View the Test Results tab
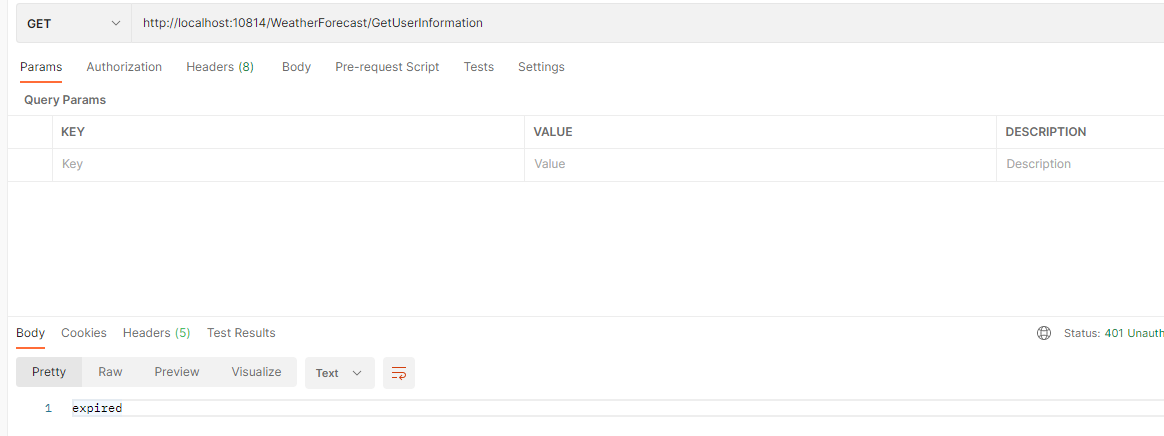 coord(241,333)
